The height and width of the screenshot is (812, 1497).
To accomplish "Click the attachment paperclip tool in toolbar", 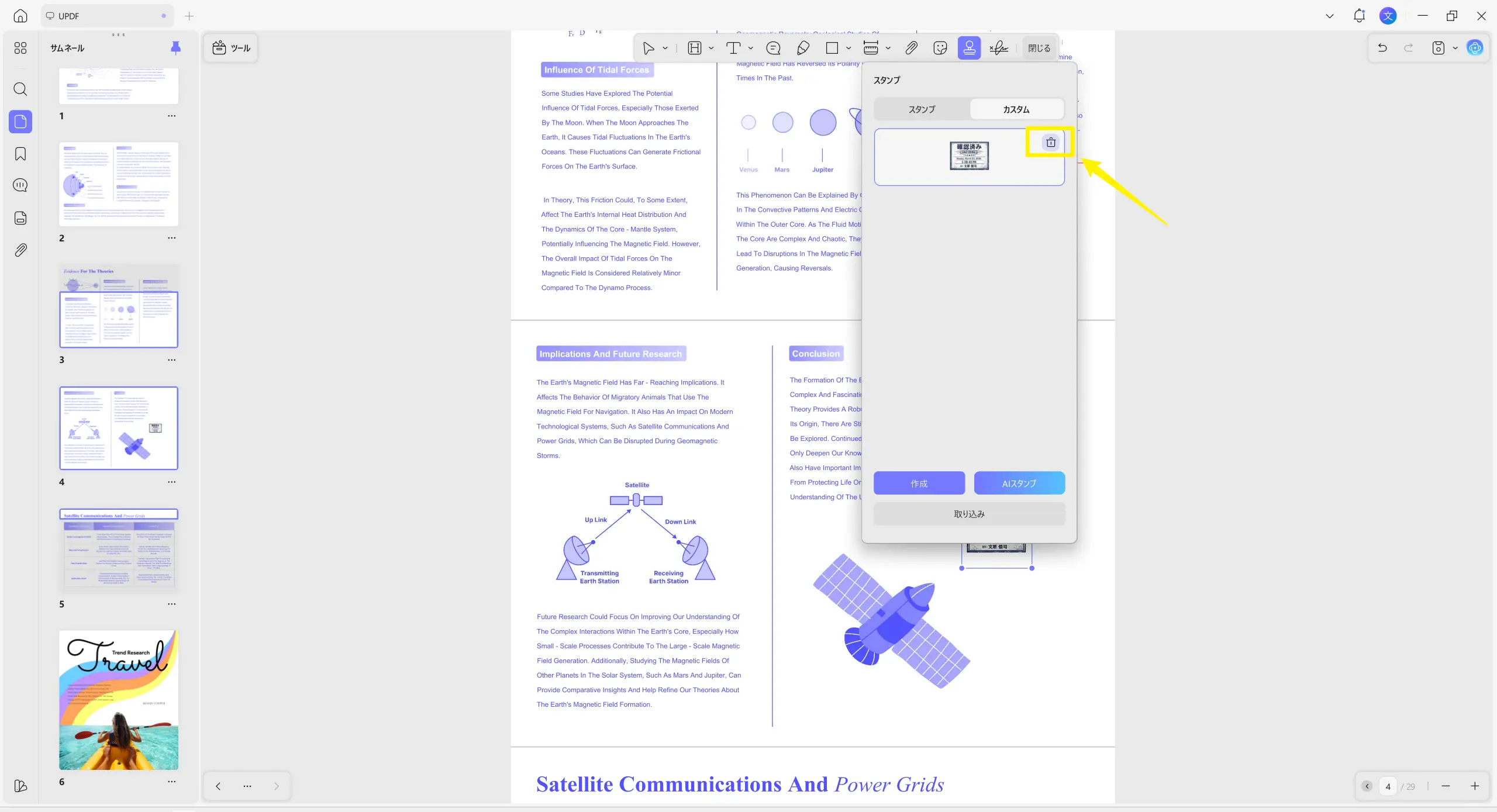I will click(910, 48).
